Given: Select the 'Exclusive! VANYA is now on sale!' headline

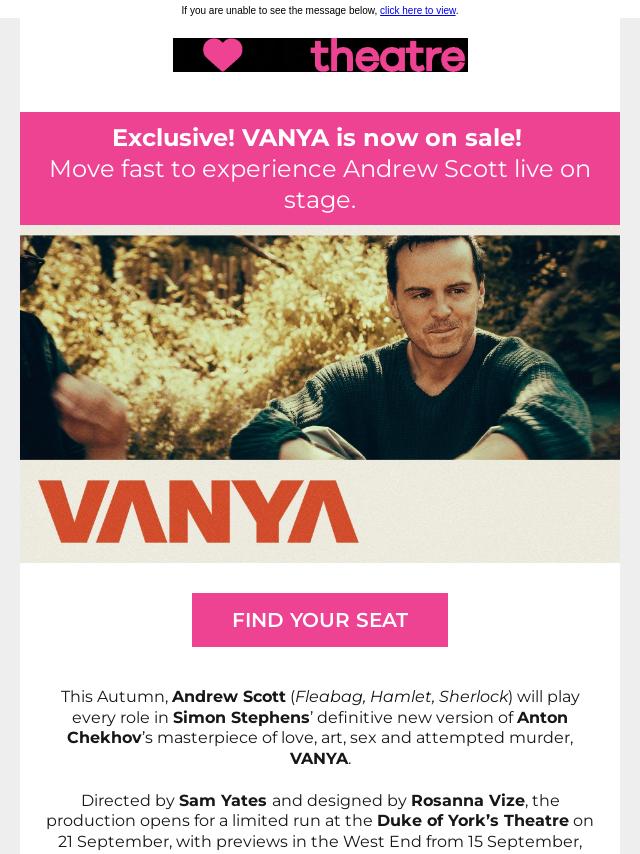Looking at the screenshot, I should click(318, 138).
